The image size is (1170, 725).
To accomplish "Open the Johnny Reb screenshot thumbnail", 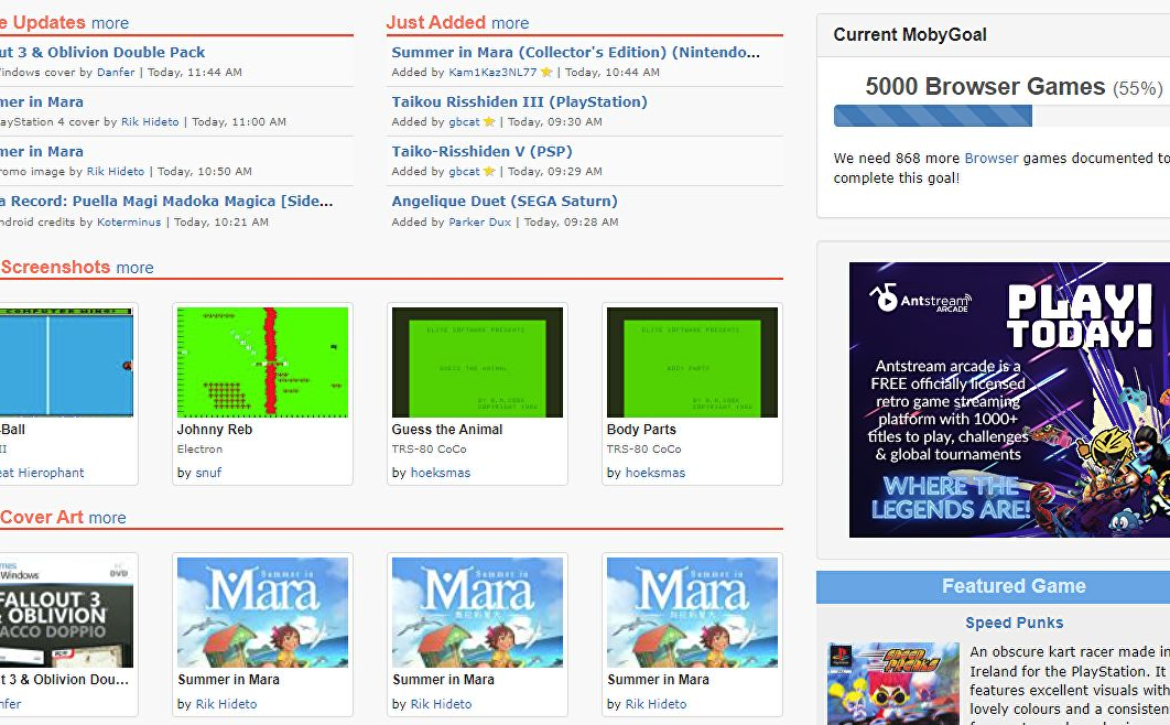I will pyautogui.click(x=263, y=362).
